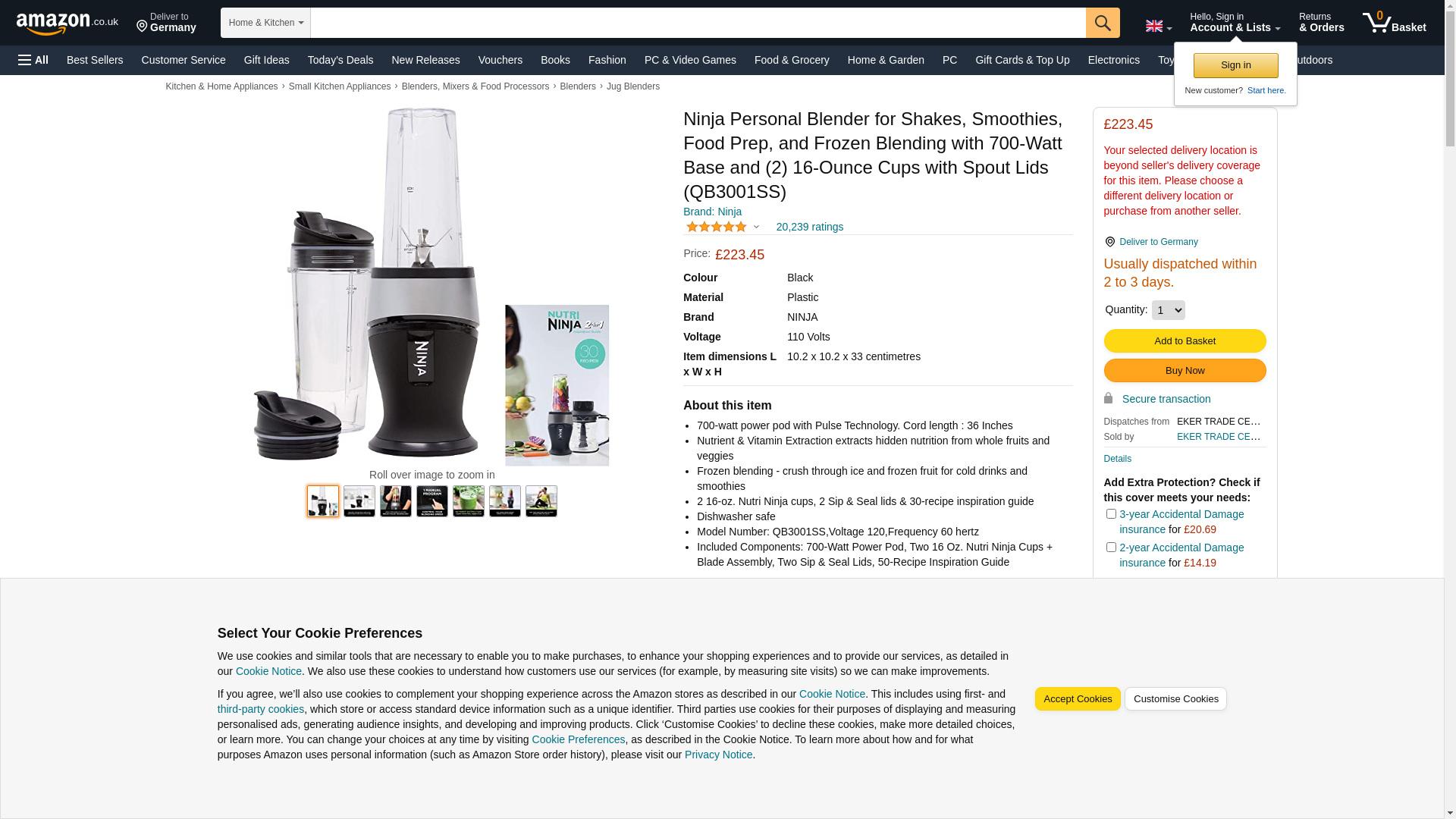Click the Accept Cookies button
This screenshot has width=1456, height=819.
tap(1078, 699)
